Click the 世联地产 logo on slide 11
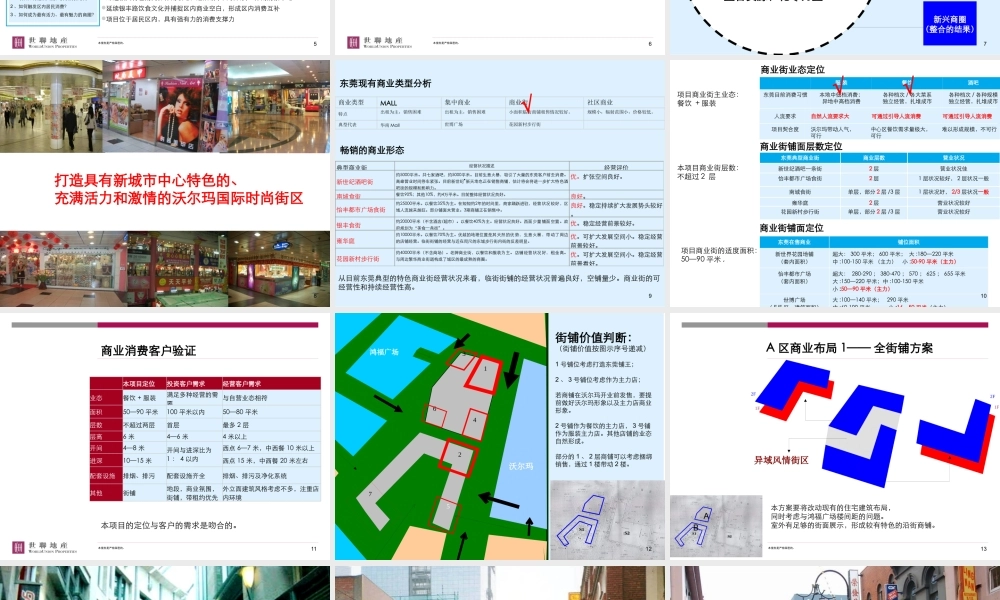 coord(44,547)
